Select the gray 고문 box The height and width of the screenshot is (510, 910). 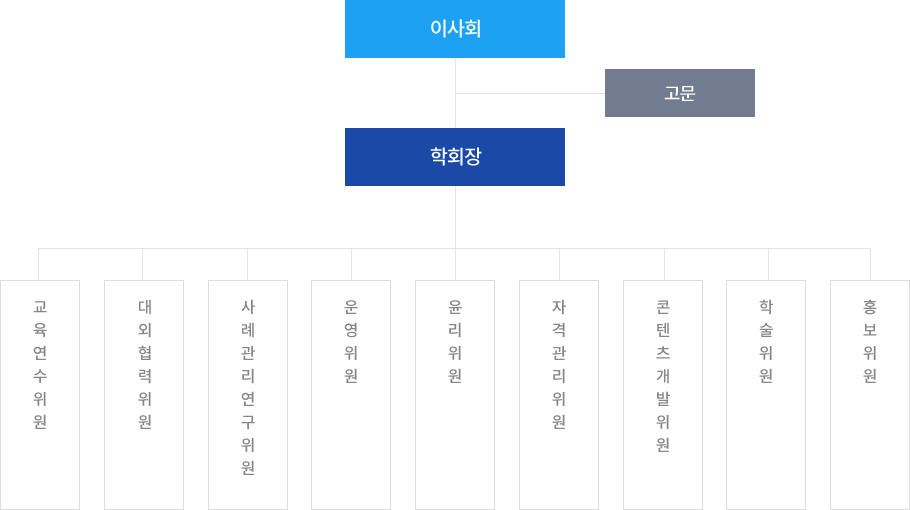pyautogui.click(x=680, y=93)
